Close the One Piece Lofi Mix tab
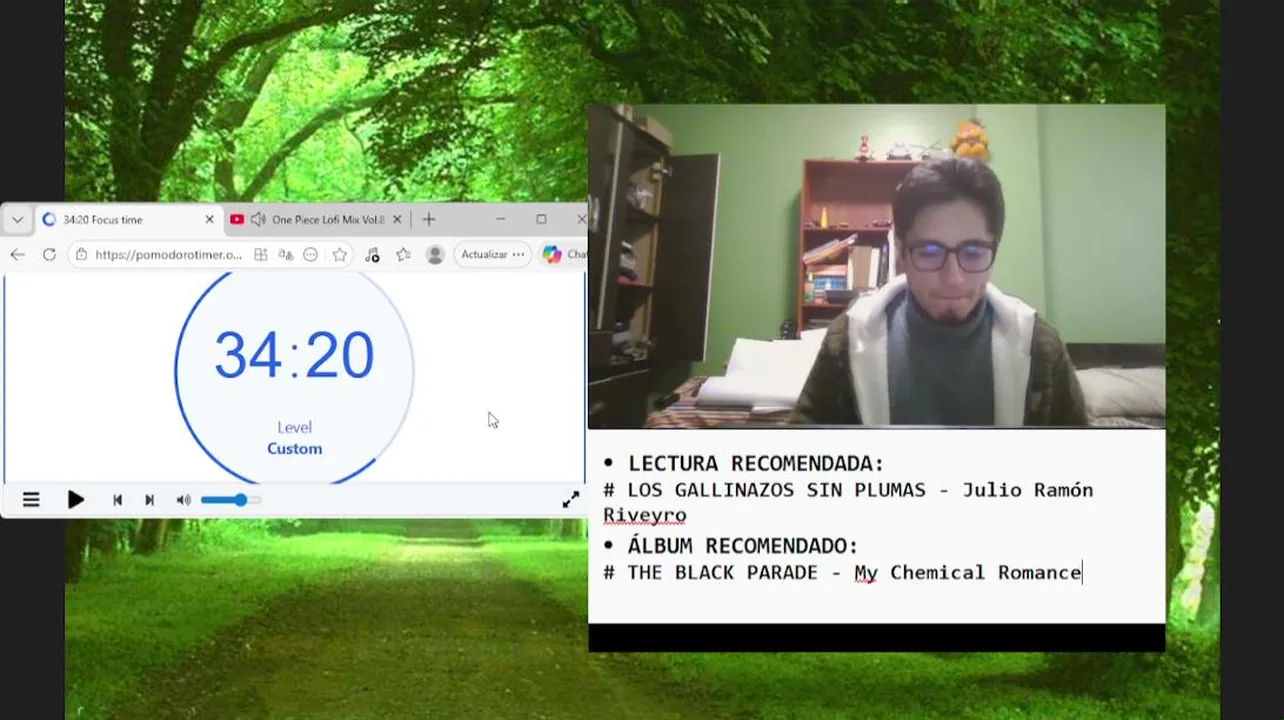This screenshot has width=1284, height=720. (x=397, y=220)
